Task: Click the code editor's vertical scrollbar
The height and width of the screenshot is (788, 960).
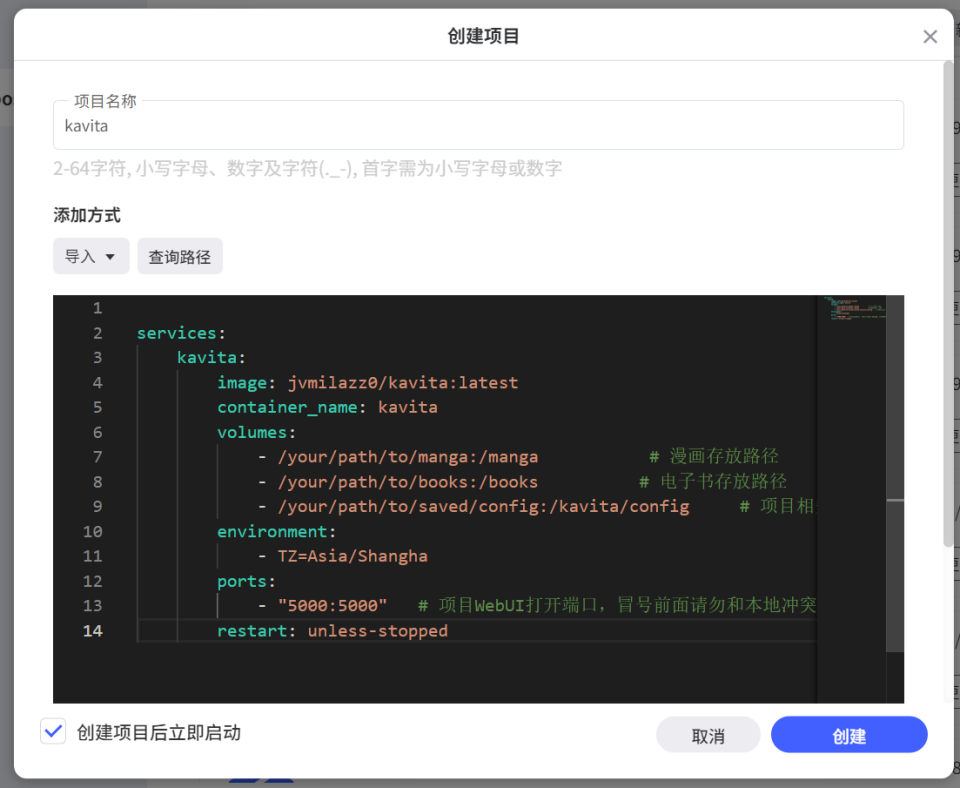Action: 894,400
